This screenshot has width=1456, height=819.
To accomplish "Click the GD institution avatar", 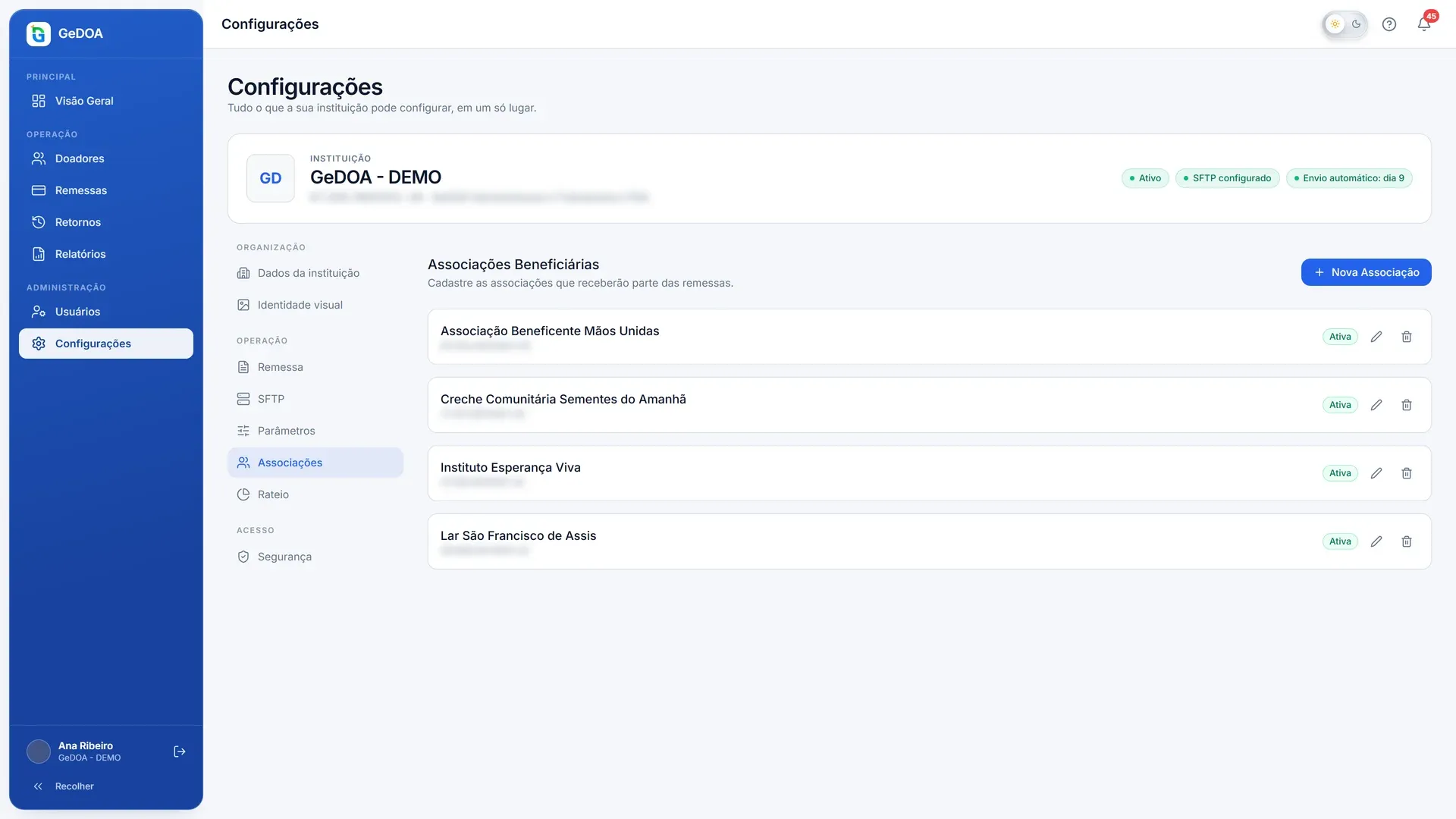I will click(271, 178).
